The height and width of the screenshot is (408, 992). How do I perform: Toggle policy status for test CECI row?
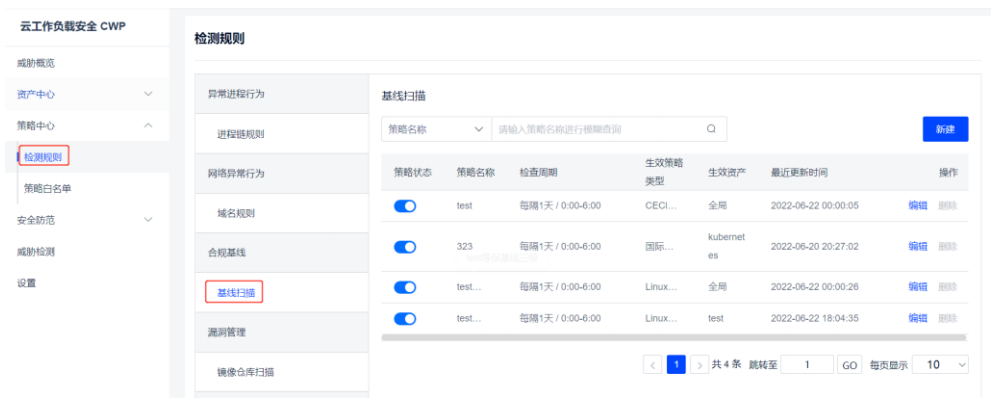coord(405,206)
